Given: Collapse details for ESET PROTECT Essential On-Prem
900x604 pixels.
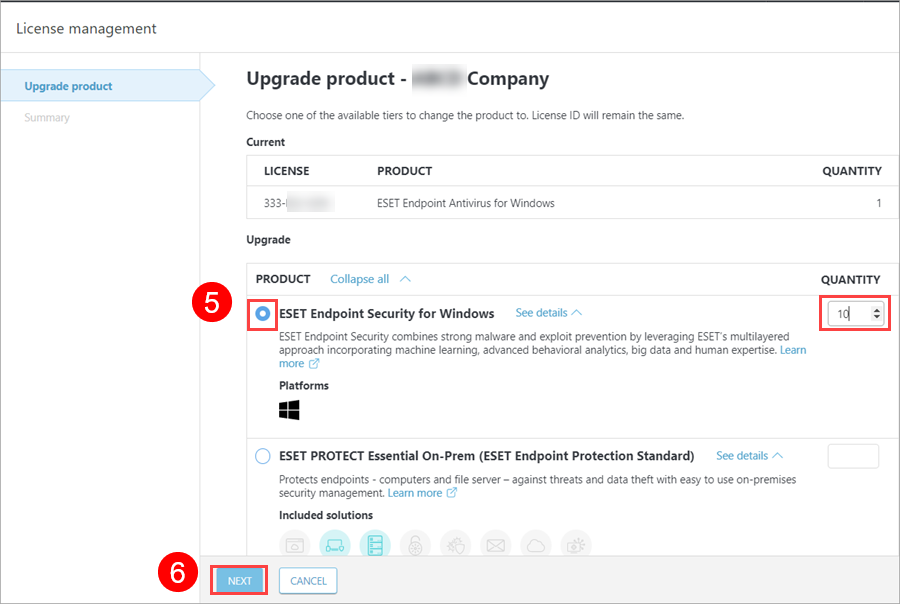Looking at the screenshot, I should [749, 456].
